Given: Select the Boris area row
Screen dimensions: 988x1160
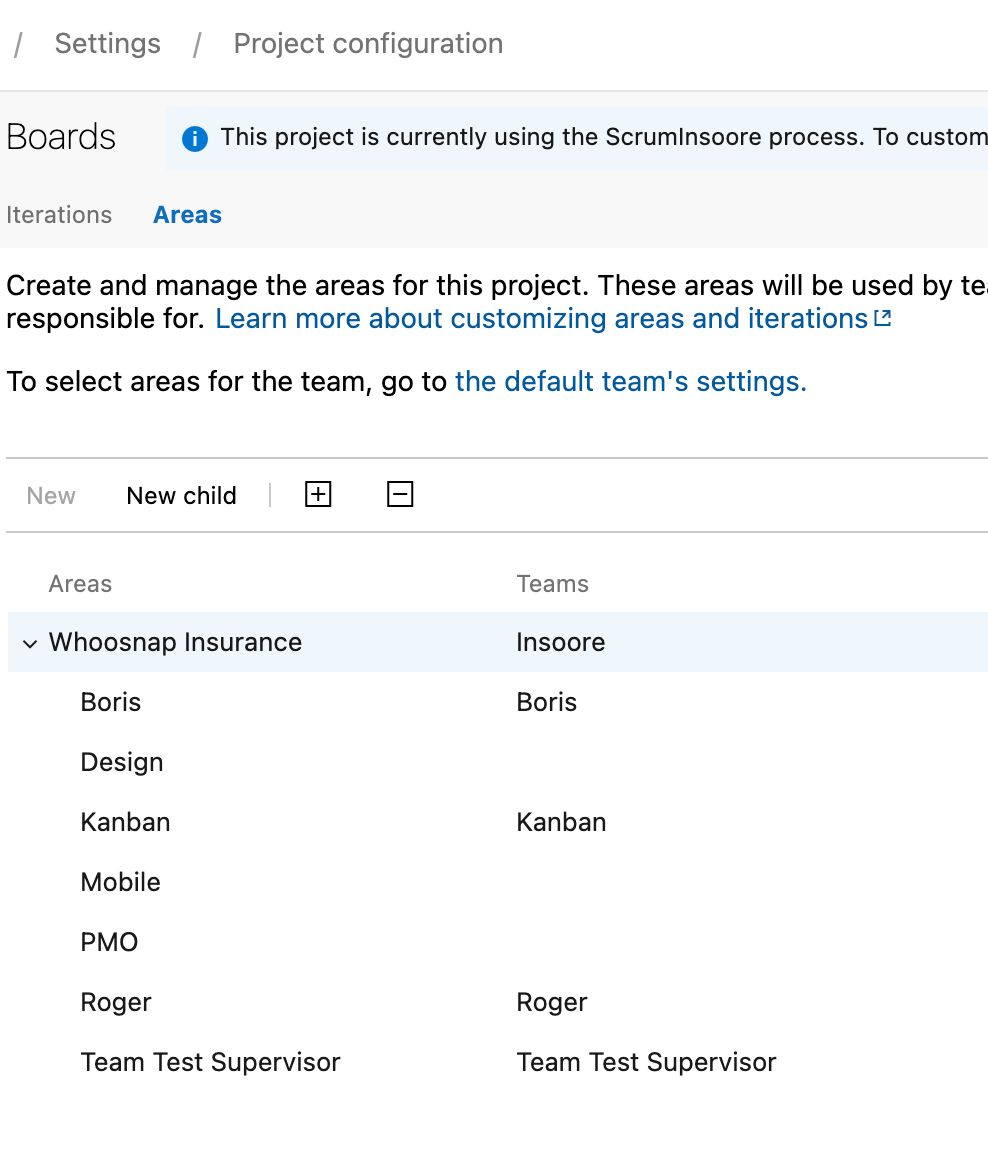Looking at the screenshot, I should click(x=111, y=702).
